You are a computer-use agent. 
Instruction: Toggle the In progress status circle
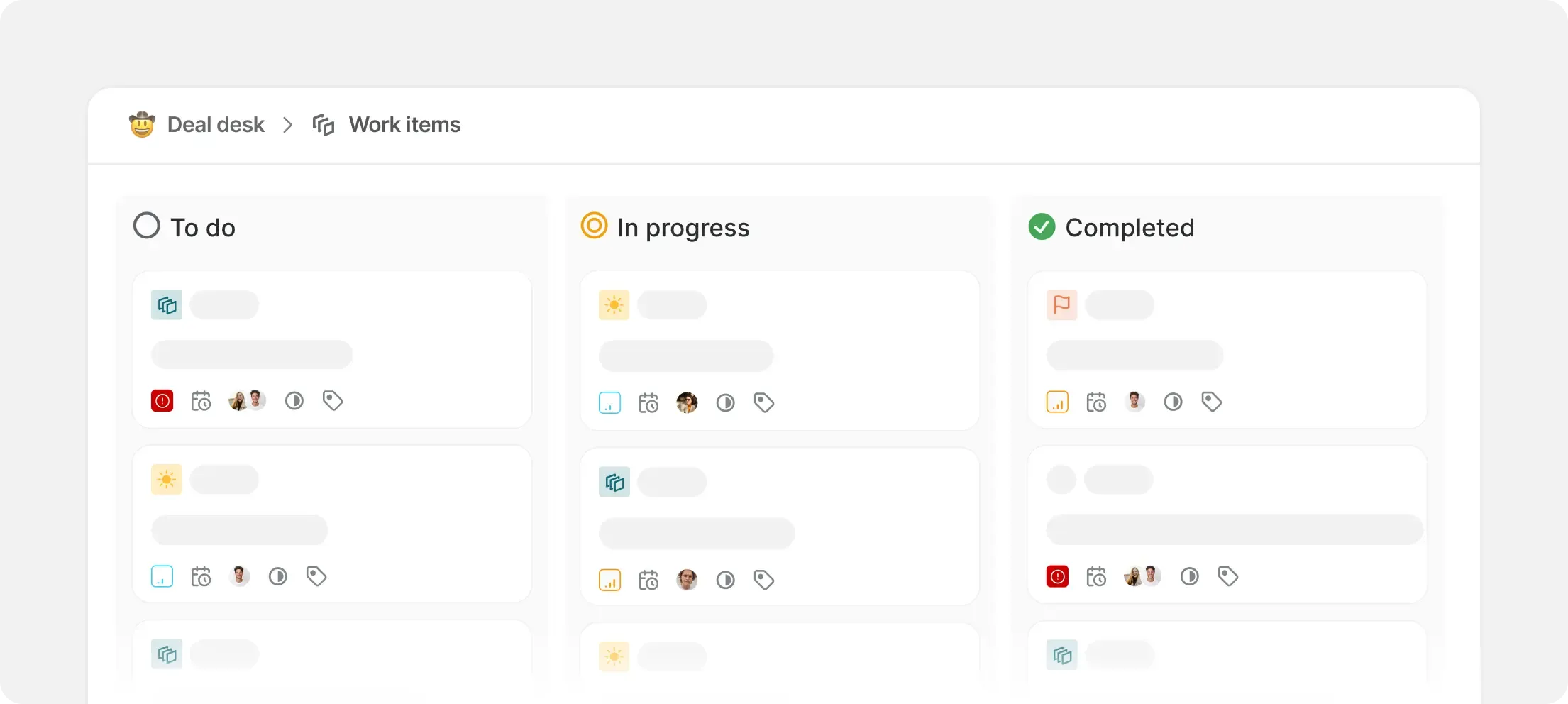[594, 226]
